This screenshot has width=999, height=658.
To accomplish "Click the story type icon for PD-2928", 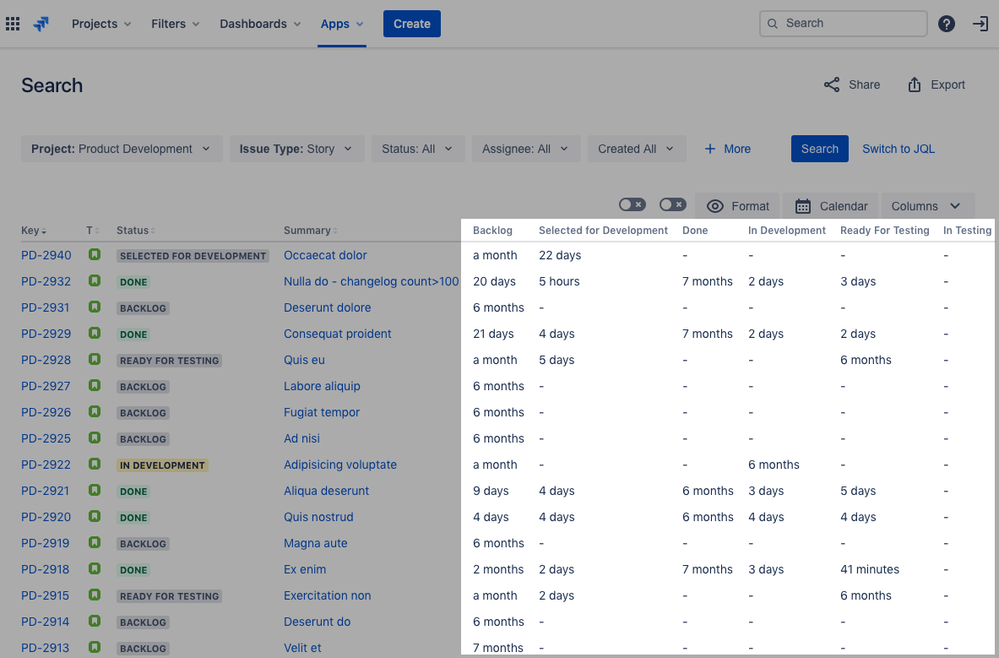I will [x=94, y=359].
